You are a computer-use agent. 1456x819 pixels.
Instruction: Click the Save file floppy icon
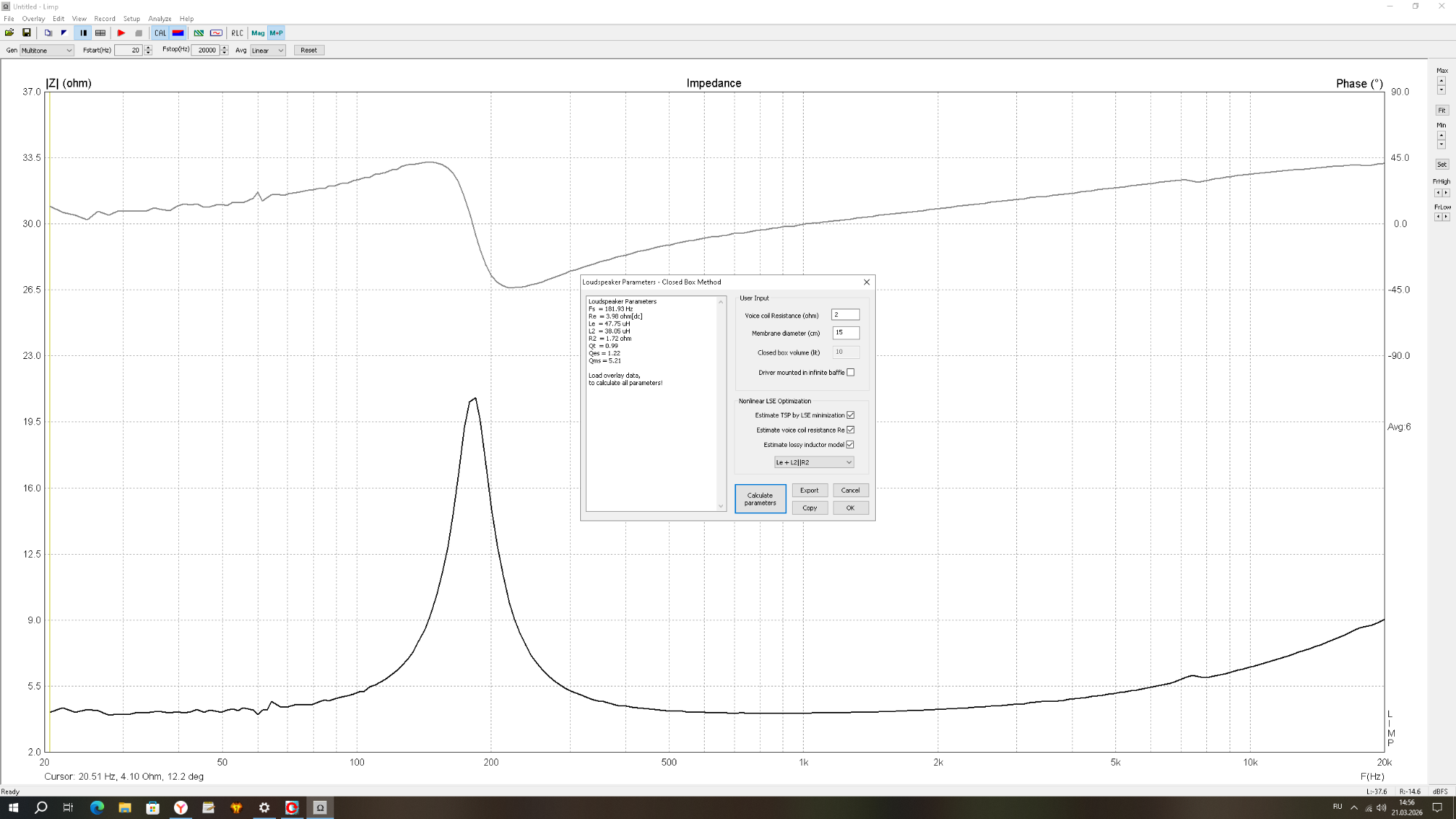(27, 33)
